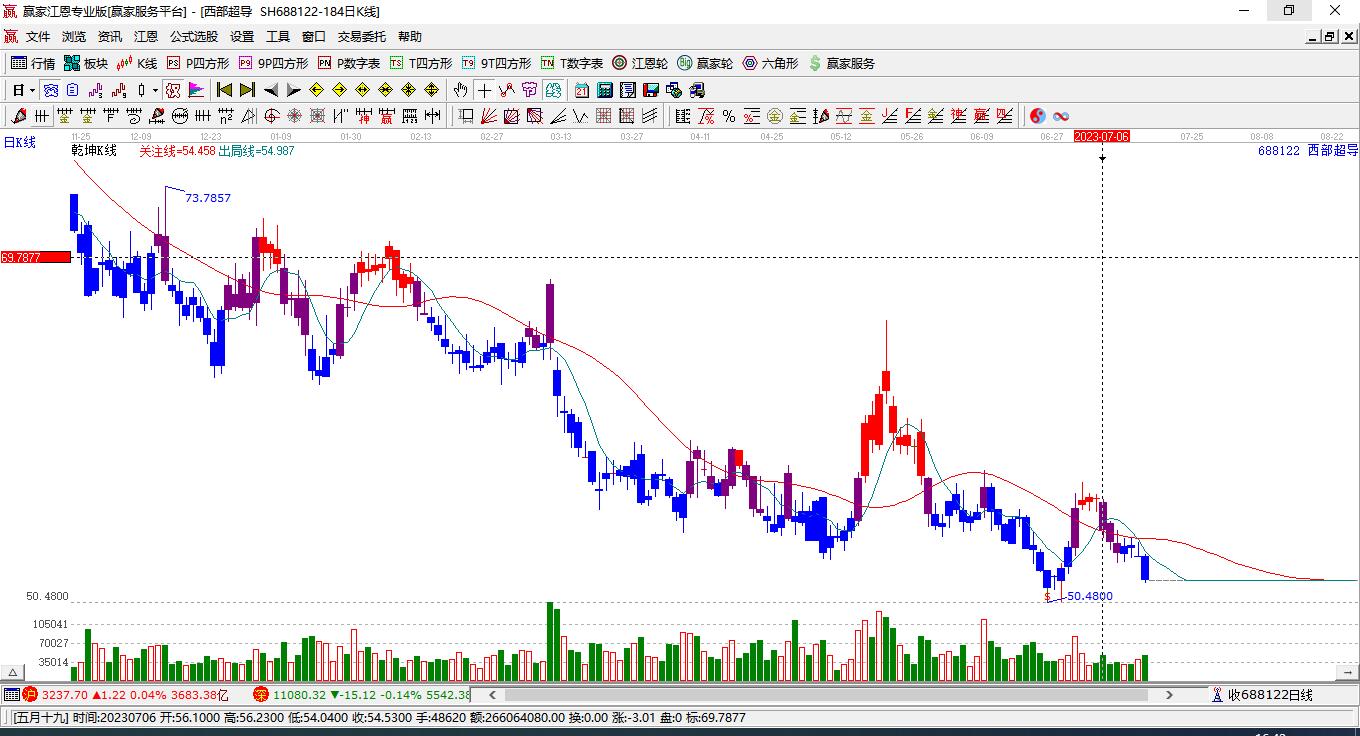Open 赢家服务 service link
This screenshot has width=1360, height=736.
[x=841, y=63]
